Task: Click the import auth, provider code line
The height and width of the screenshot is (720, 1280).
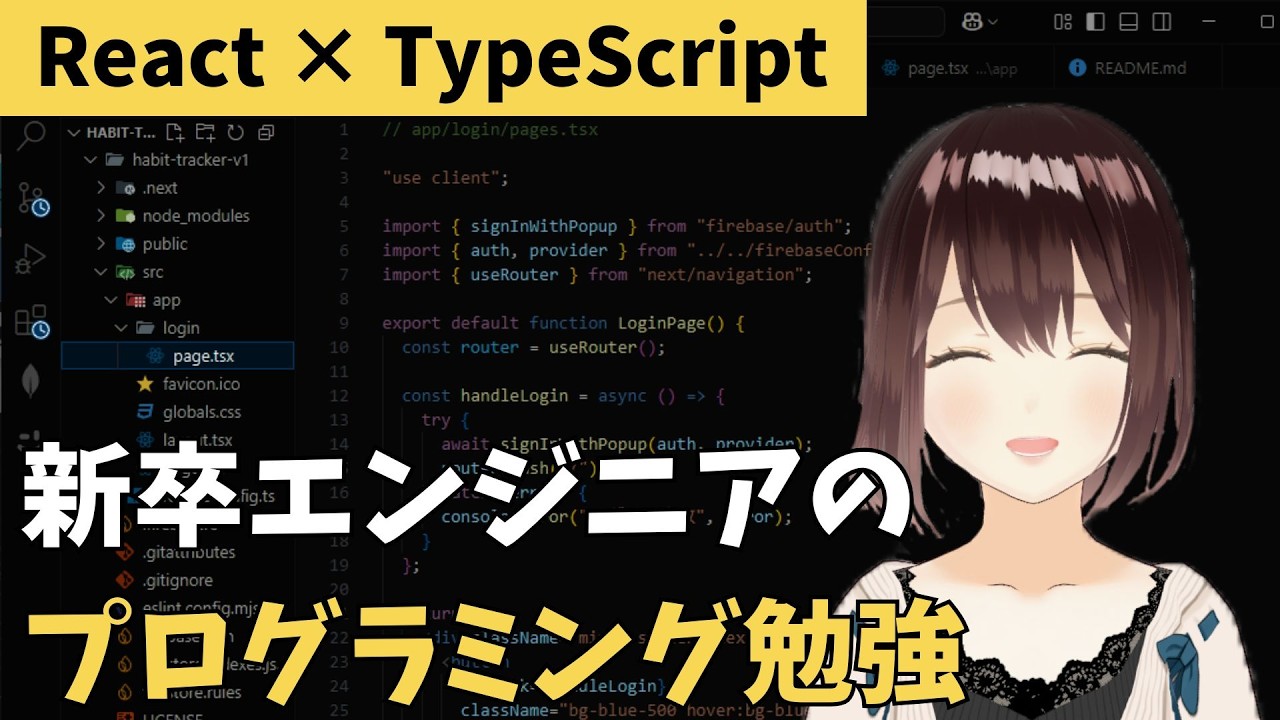Action: point(627,250)
